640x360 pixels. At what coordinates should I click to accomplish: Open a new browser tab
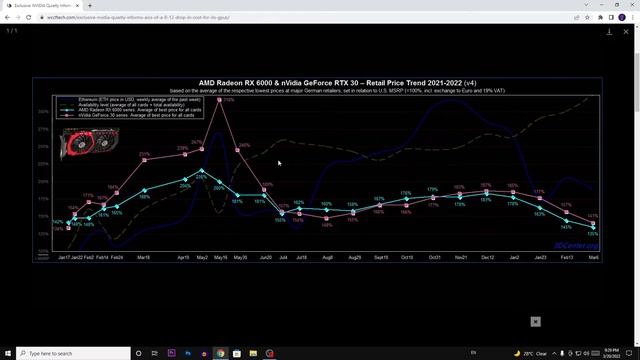(x=90, y=6)
